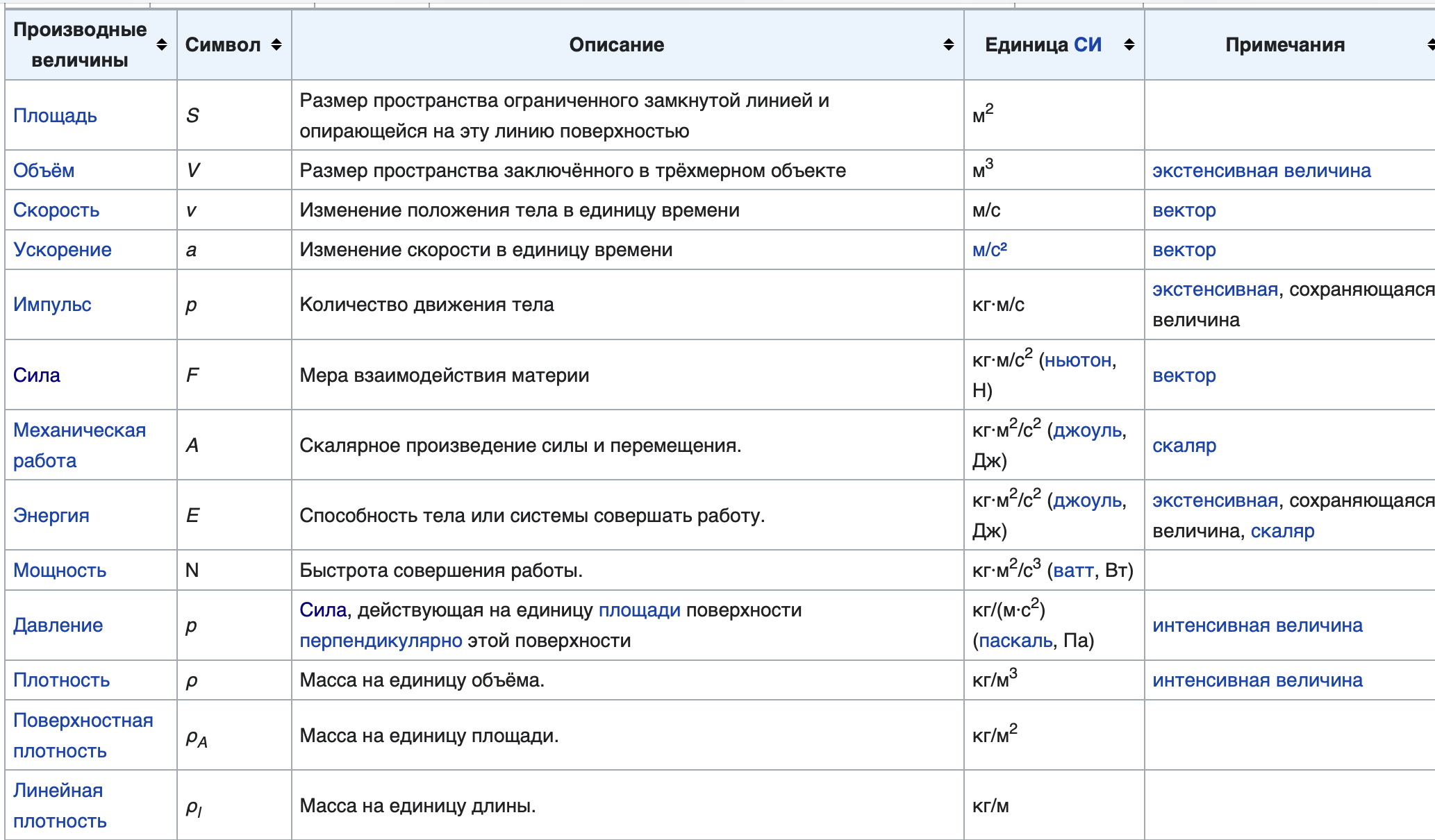Open the Поверхностная плотность link
The width and height of the screenshot is (1435, 840).
[83, 735]
